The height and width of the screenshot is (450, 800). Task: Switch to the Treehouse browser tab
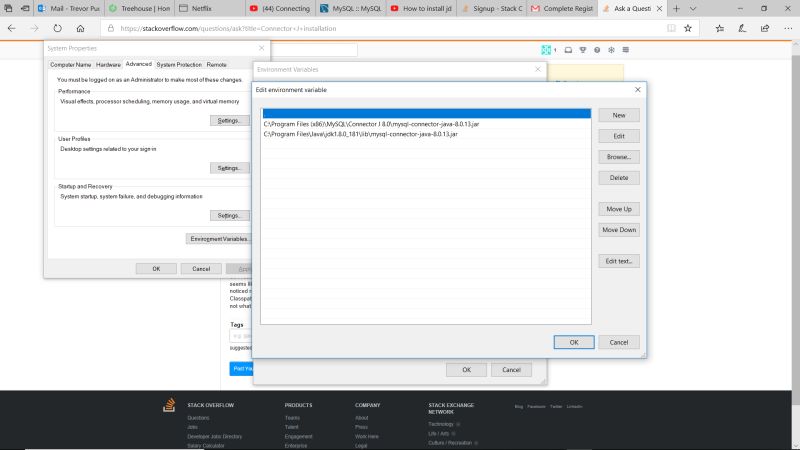139,9
